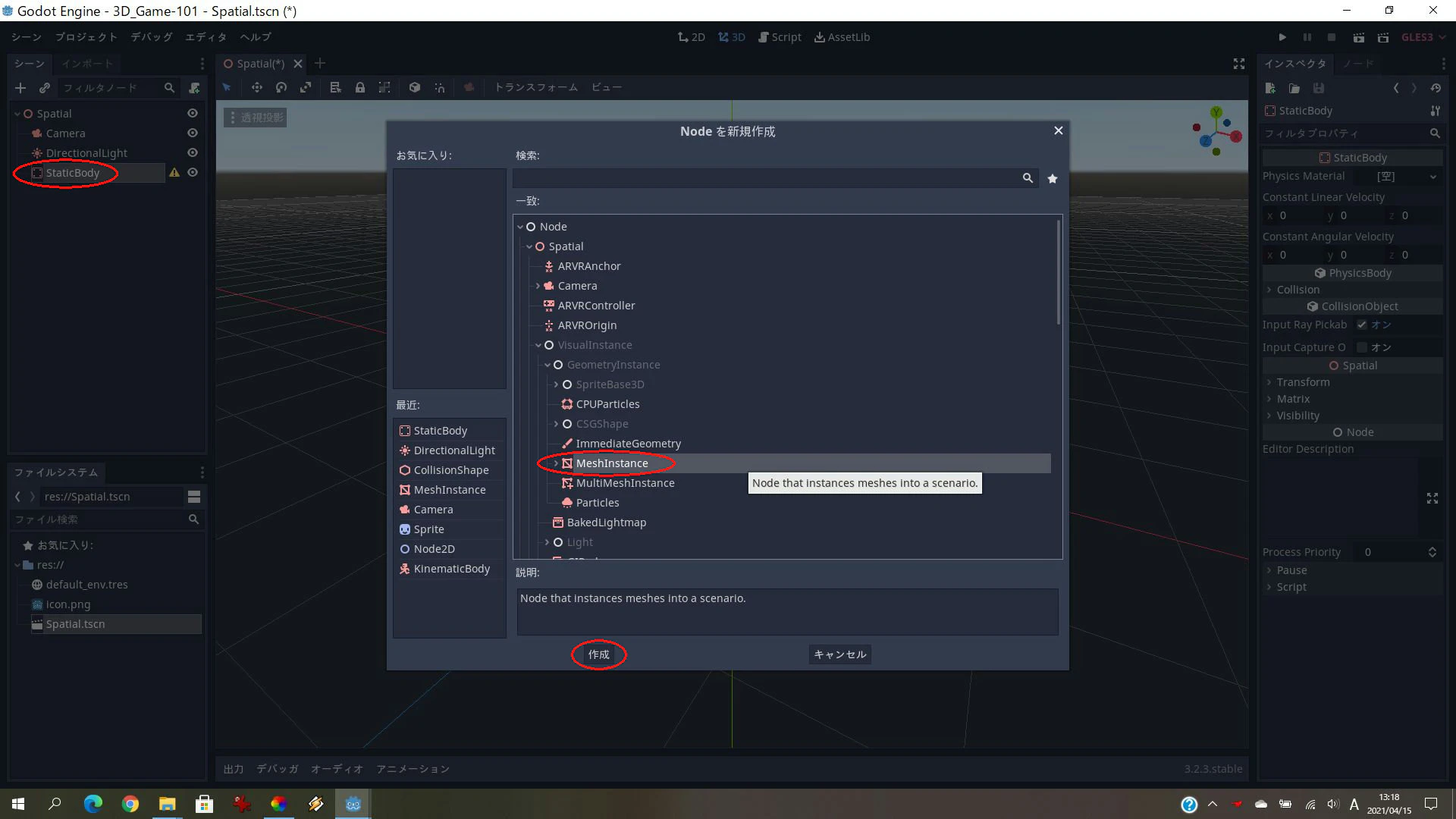Viewport: 1456px width, 819px height.
Task: Expand Camera node in create dialog tree
Action: coord(538,286)
